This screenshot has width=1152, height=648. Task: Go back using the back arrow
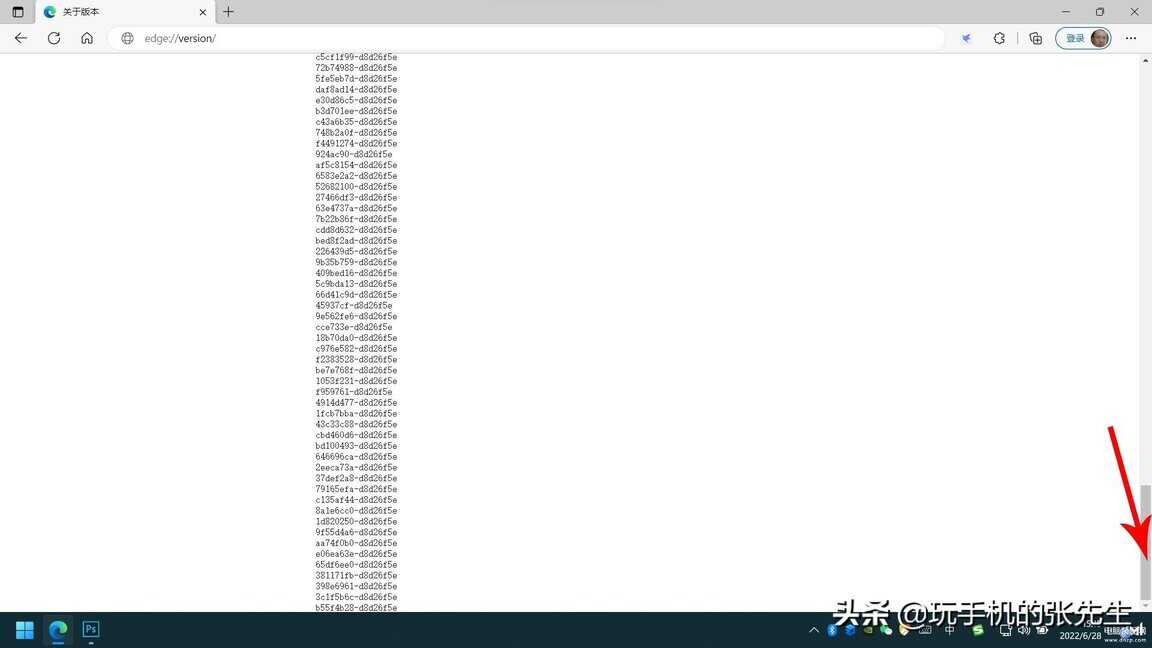[21, 38]
